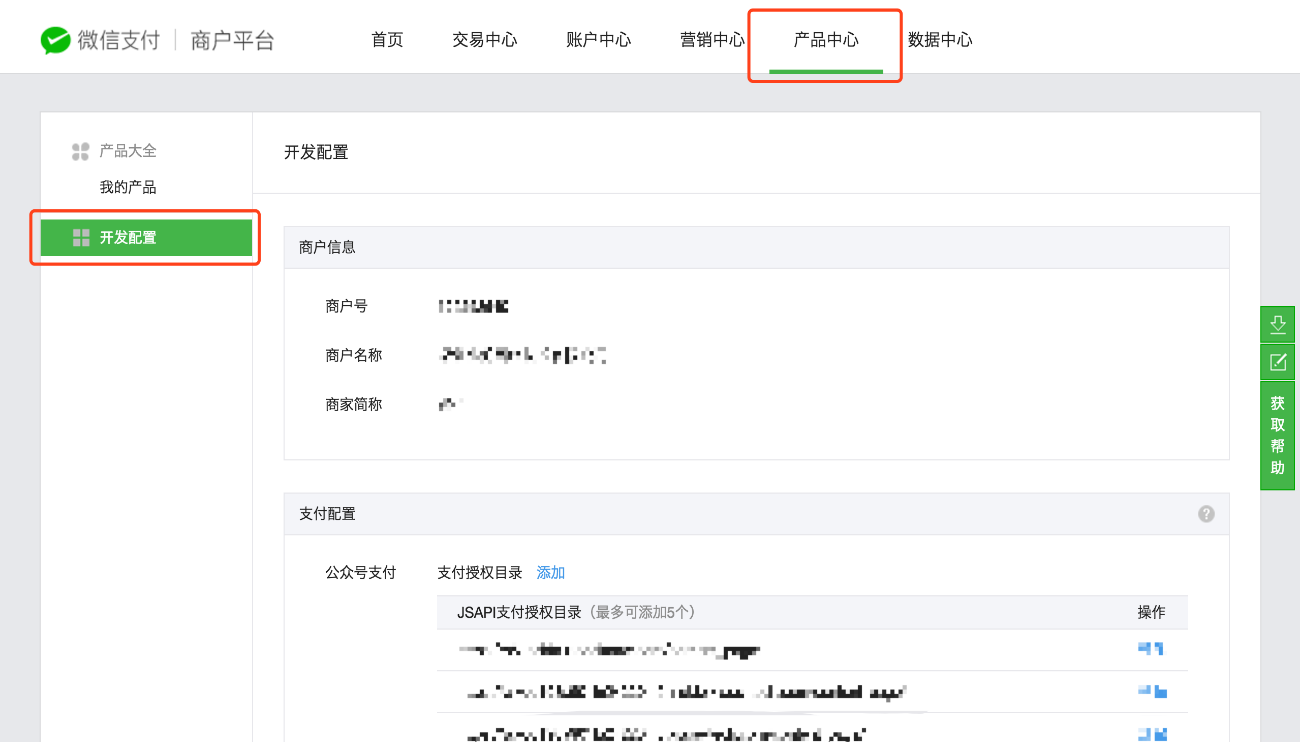
Task: Select the 产品大全 sidebar heading
Action: [x=128, y=151]
